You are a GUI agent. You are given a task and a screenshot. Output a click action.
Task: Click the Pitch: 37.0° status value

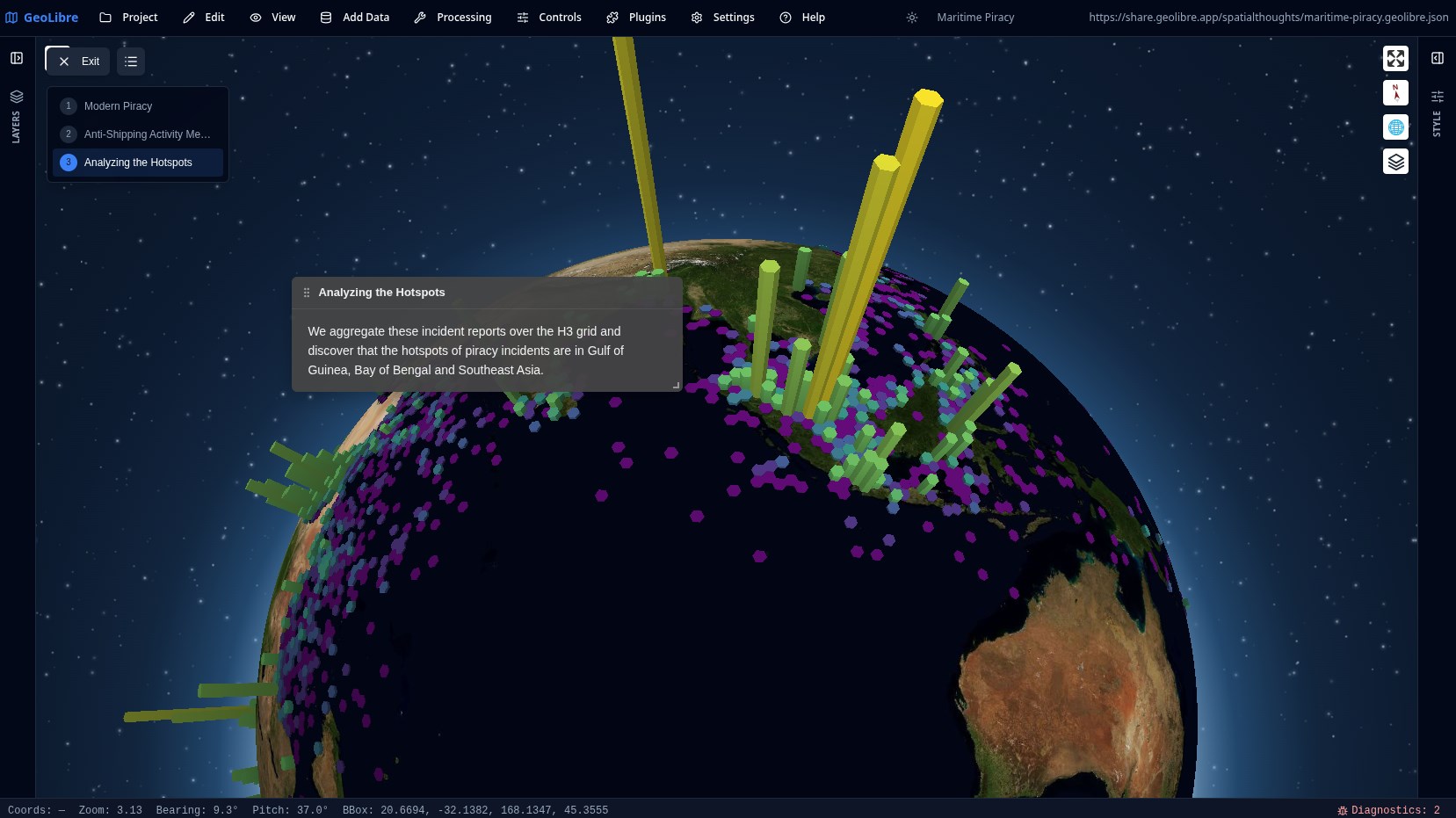(290, 810)
